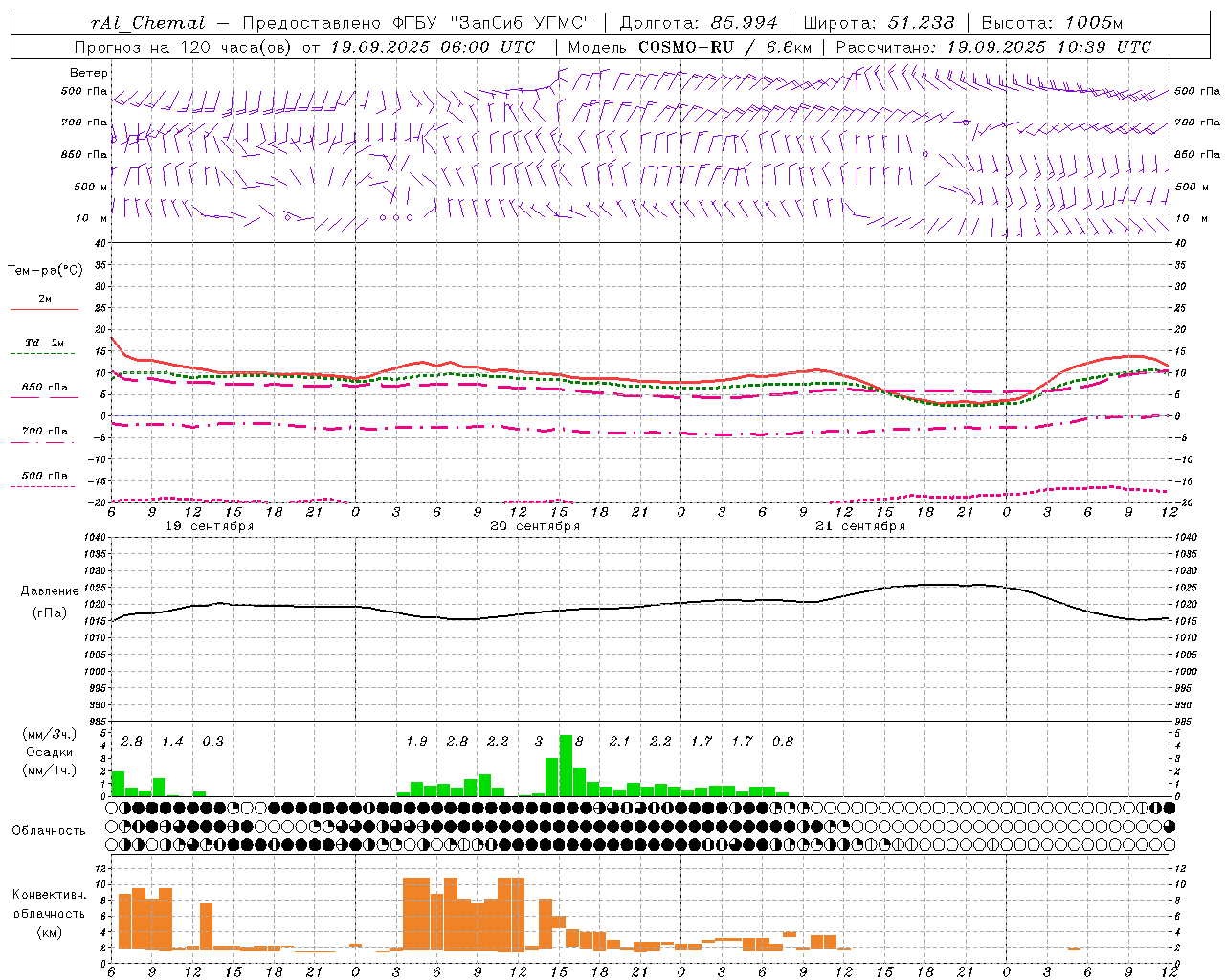Screen dimensions: 1225x980
Task: Select the provider text ЗапСиб УГМС
Action: pos(521,23)
